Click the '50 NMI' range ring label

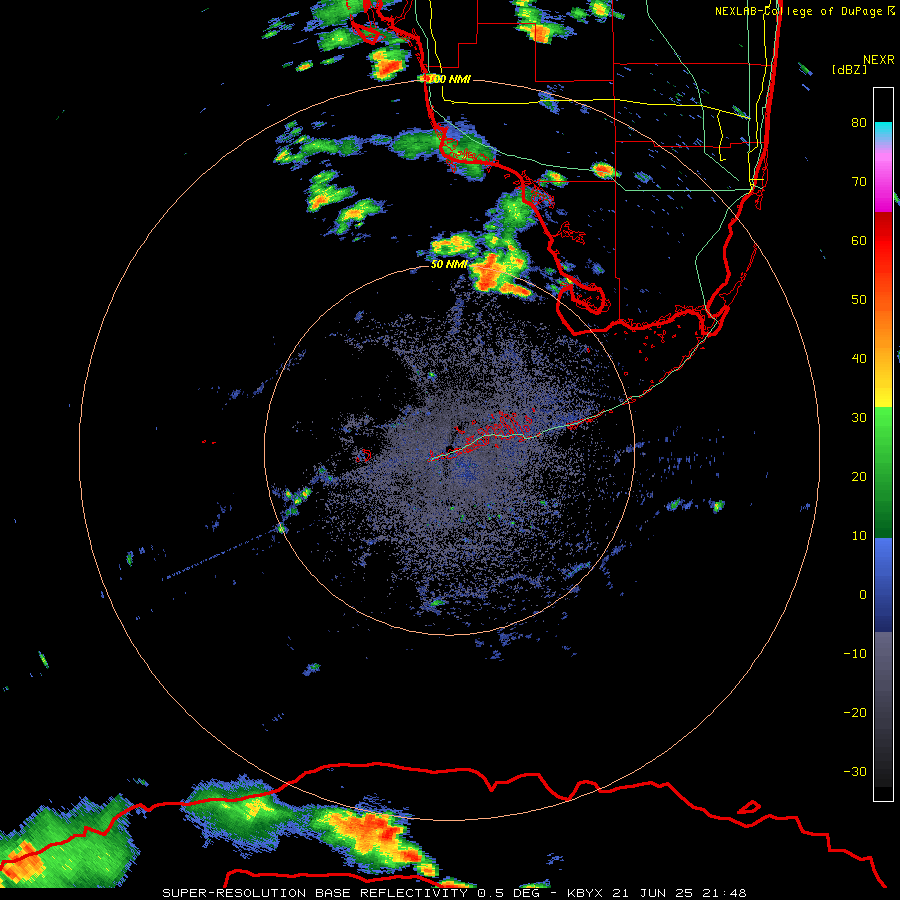[x=449, y=264]
